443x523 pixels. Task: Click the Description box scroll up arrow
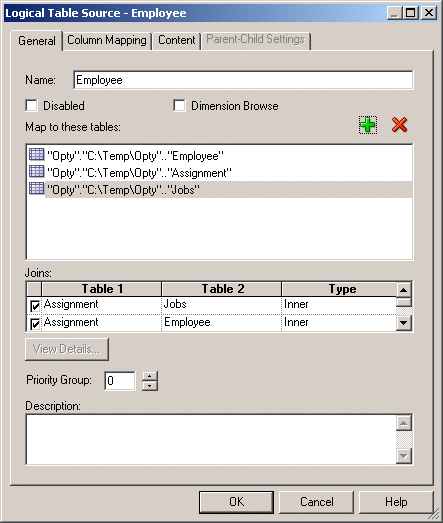pyautogui.click(x=404, y=423)
